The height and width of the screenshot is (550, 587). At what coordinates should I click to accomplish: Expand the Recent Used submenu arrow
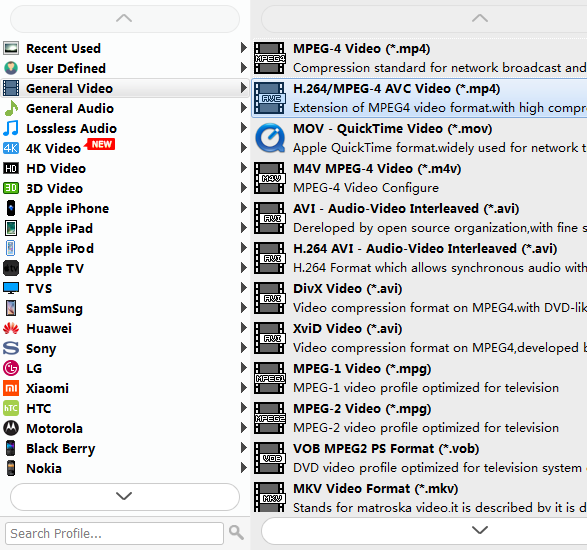243,48
